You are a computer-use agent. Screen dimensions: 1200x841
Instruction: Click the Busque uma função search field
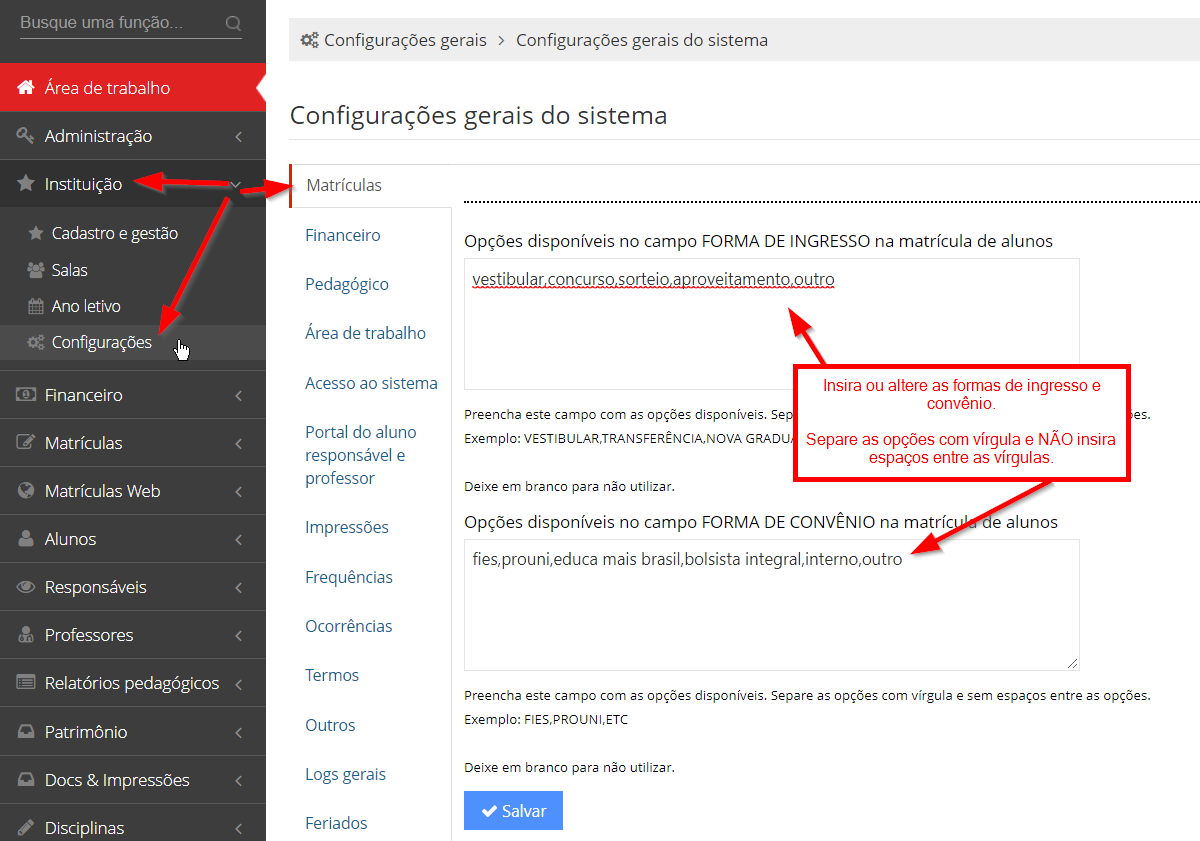point(118,22)
